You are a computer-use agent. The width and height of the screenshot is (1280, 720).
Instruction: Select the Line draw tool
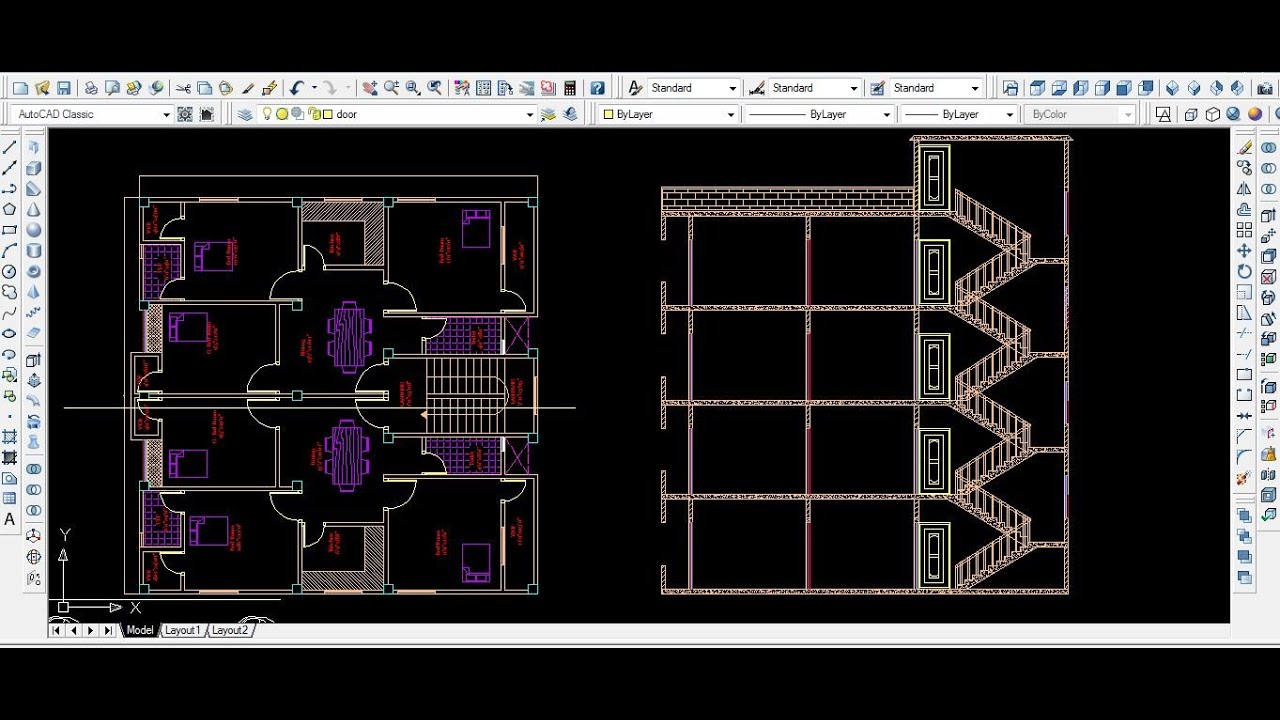coord(10,147)
